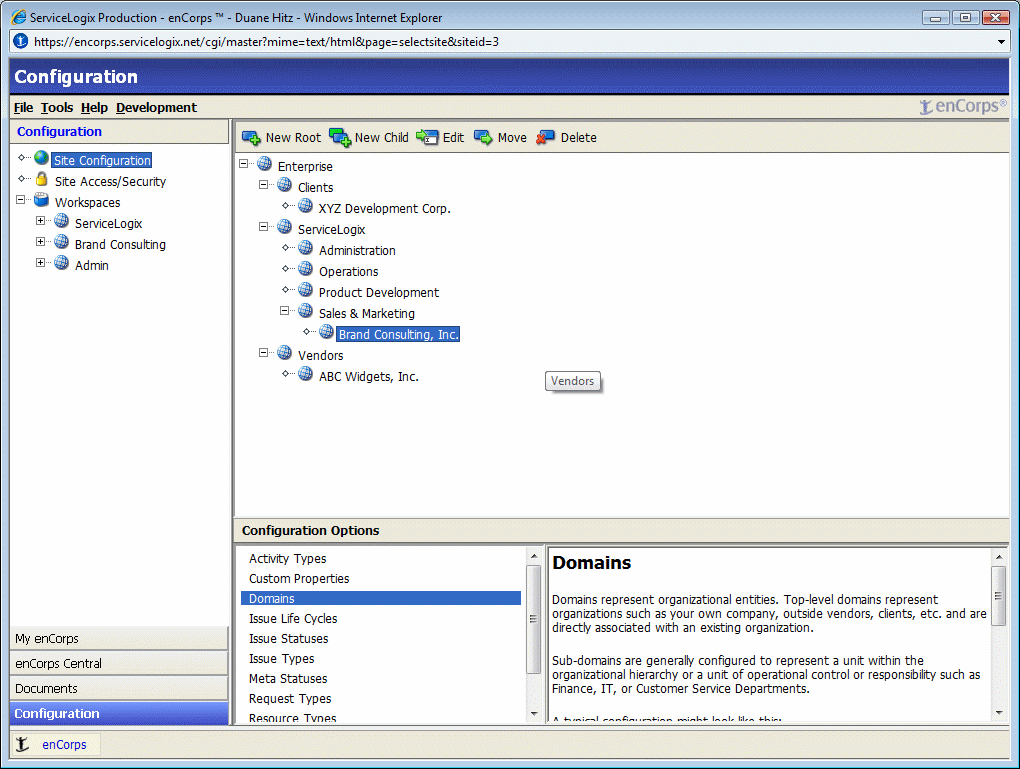Select the Configuration panel tab at bottom

[x=119, y=713]
